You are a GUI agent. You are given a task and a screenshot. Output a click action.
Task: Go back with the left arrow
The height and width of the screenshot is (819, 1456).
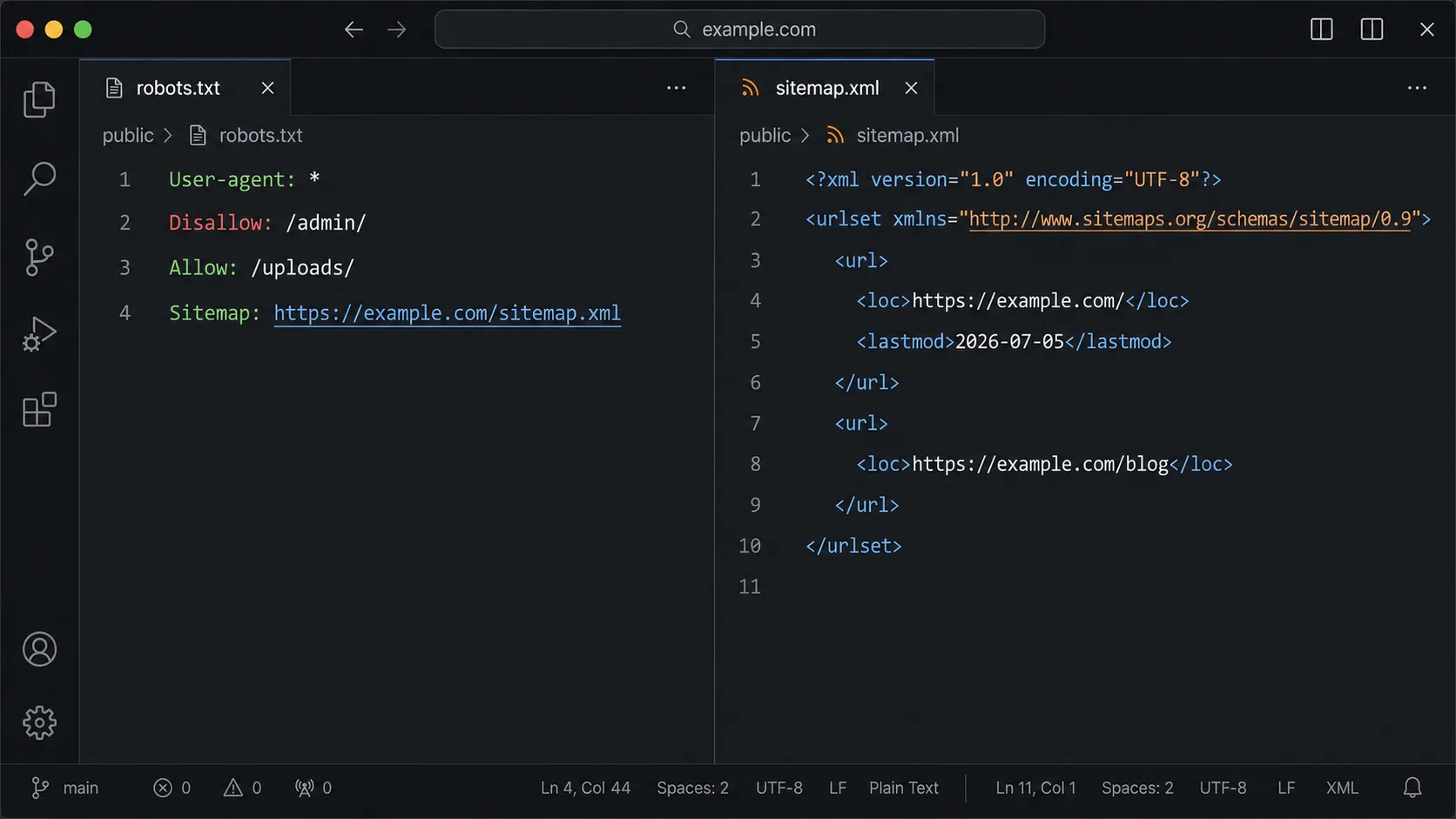click(354, 30)
